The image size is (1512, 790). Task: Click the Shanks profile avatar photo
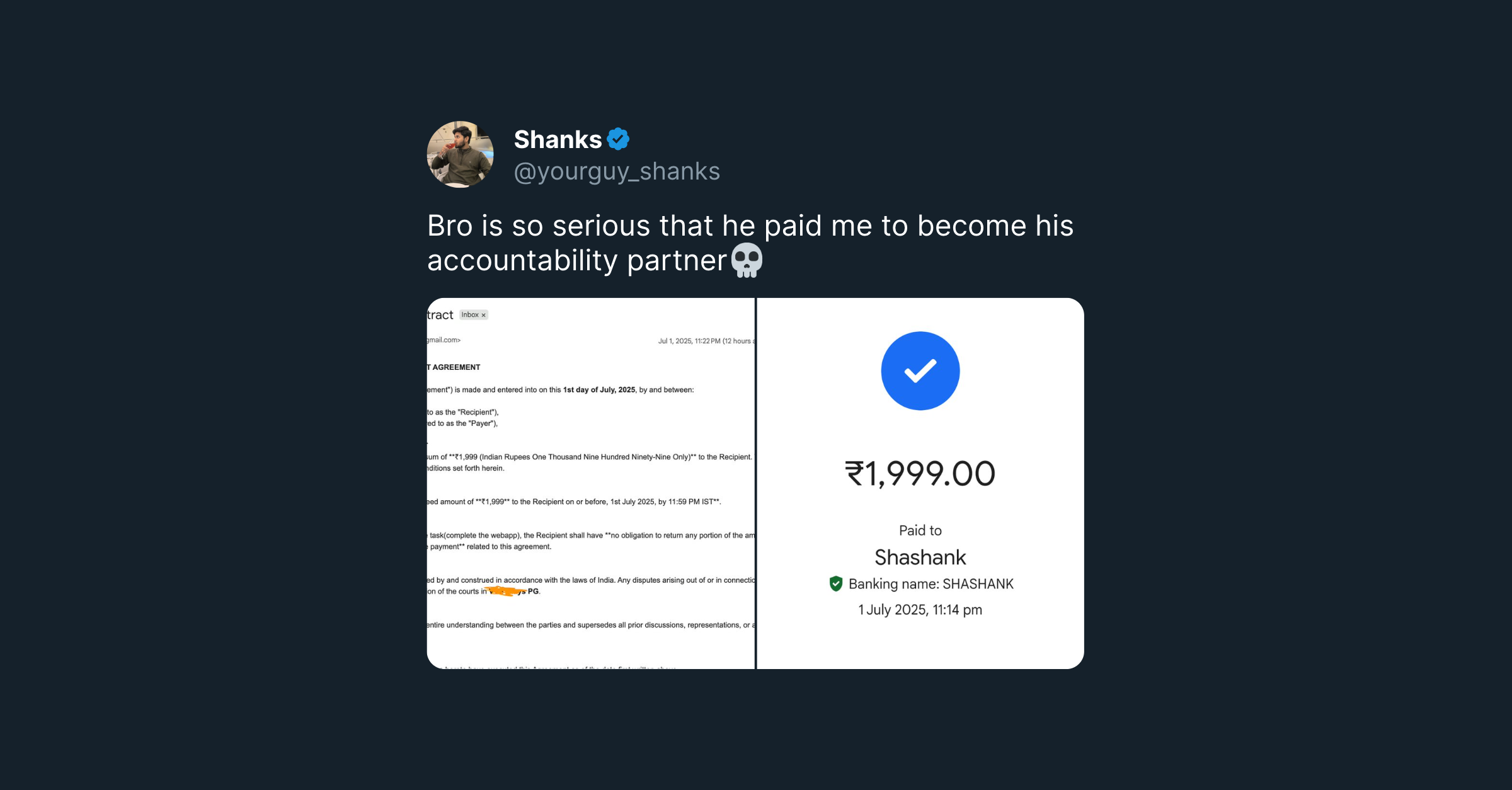tap(460, 154)
